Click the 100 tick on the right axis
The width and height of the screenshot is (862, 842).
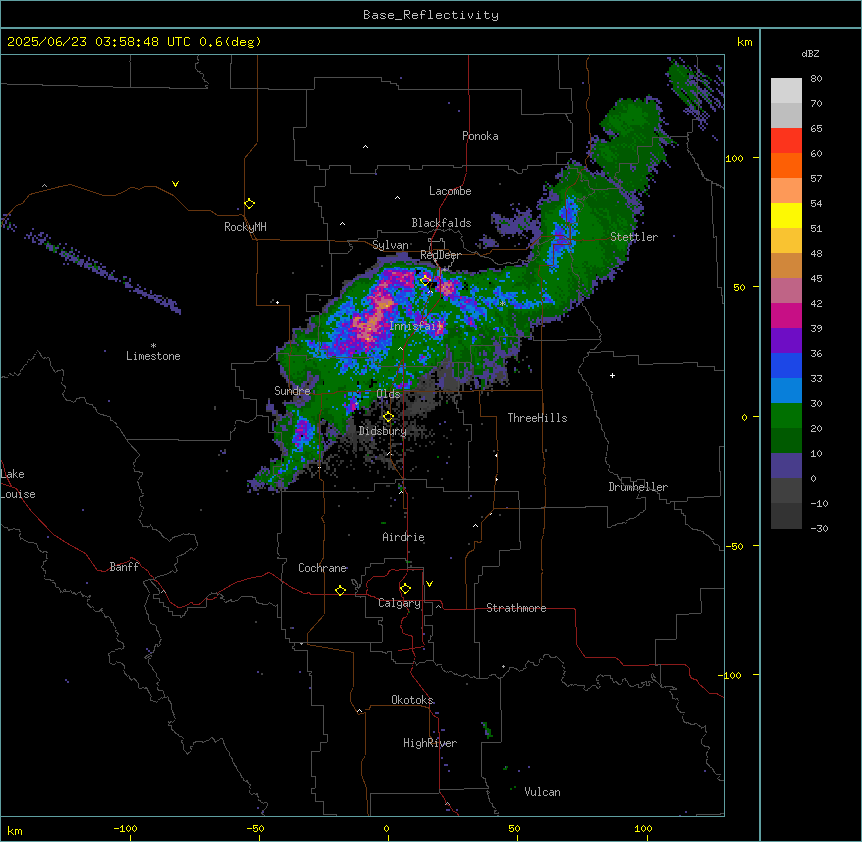[734, 158]
